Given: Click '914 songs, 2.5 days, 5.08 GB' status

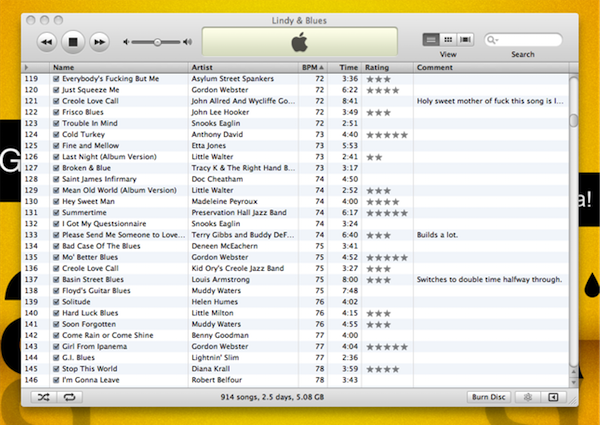Looking at the screenshot, I should click(272, 397).
